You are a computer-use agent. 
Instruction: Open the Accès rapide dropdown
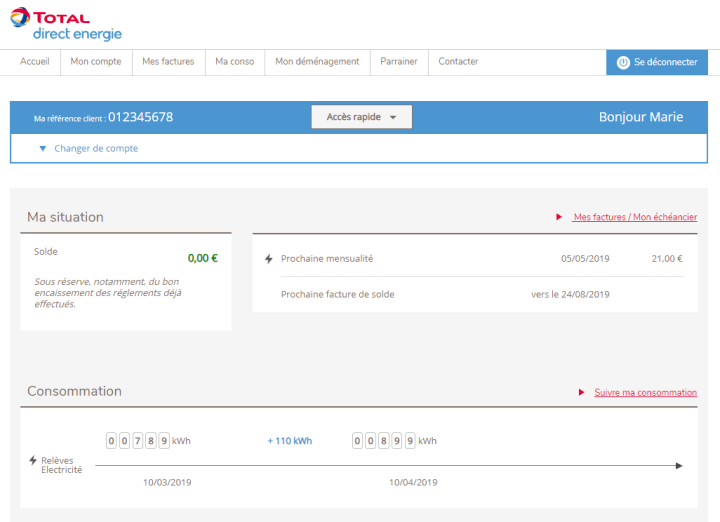pos(361,117)
